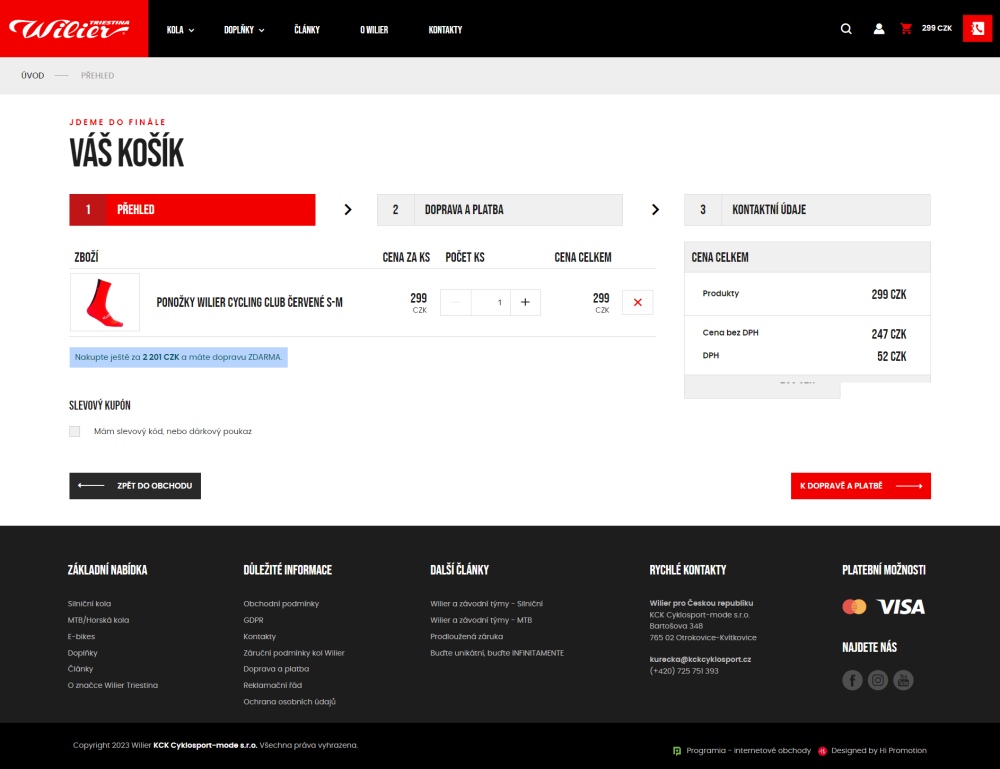The width and height of the screenshot is (1000, 769).
Task: Open Reklamační řád footer link
Action: point(273,685)
